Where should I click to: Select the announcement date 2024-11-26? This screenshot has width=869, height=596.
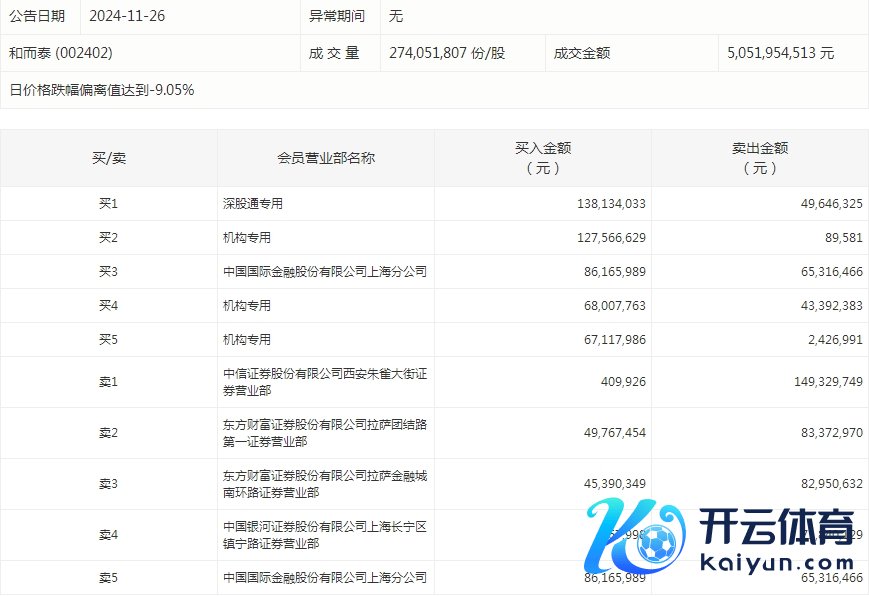tap(127, 16)
